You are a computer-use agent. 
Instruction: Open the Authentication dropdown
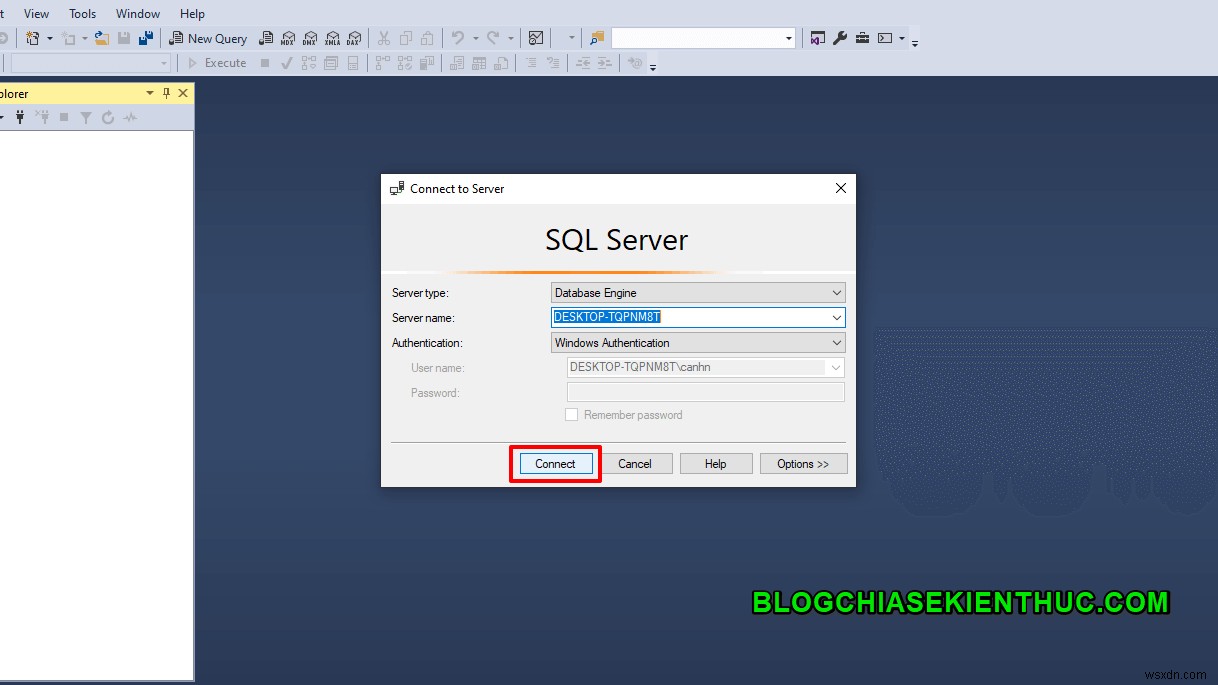838,342
